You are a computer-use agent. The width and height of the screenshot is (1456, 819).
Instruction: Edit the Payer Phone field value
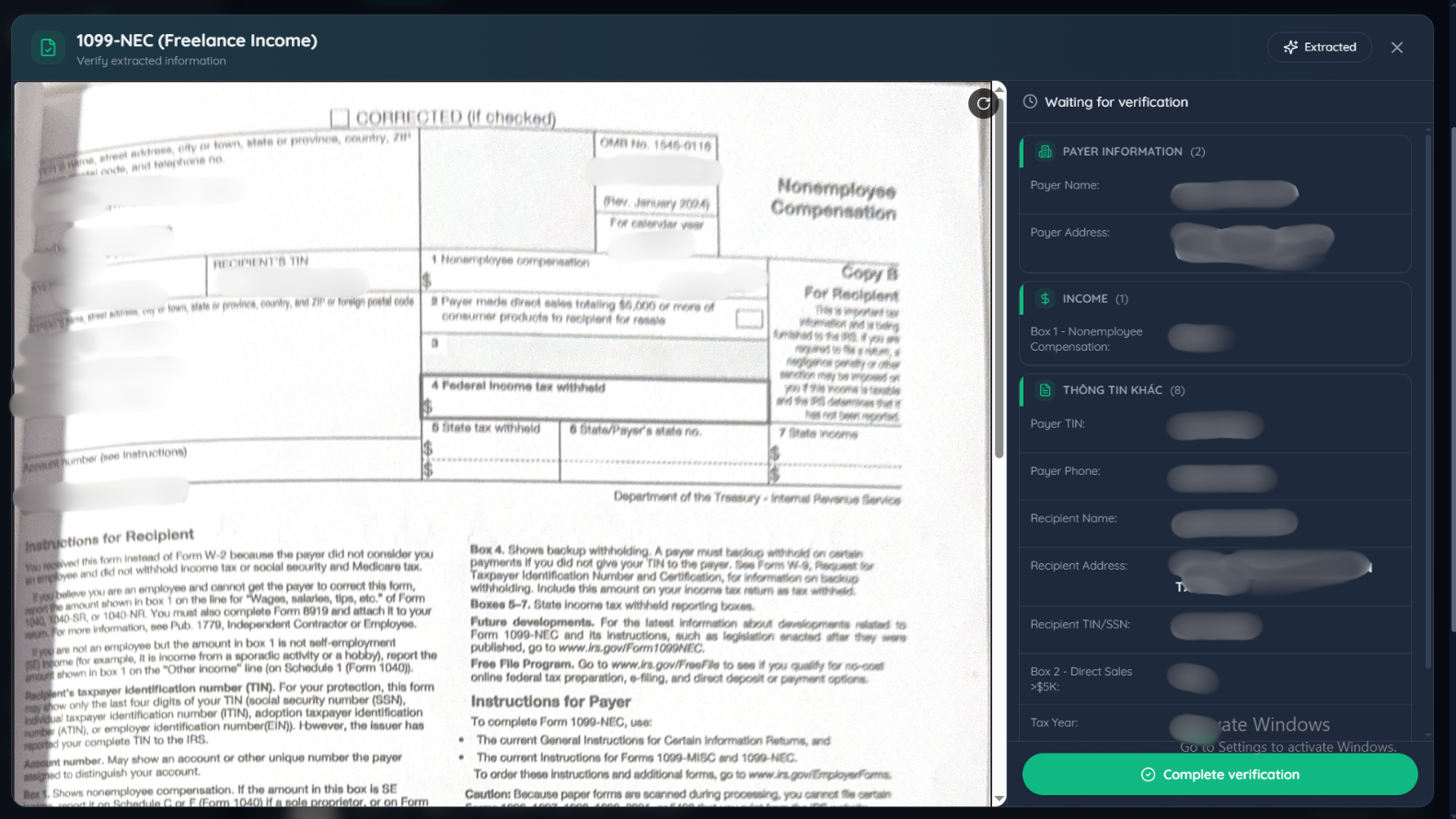1222,479
